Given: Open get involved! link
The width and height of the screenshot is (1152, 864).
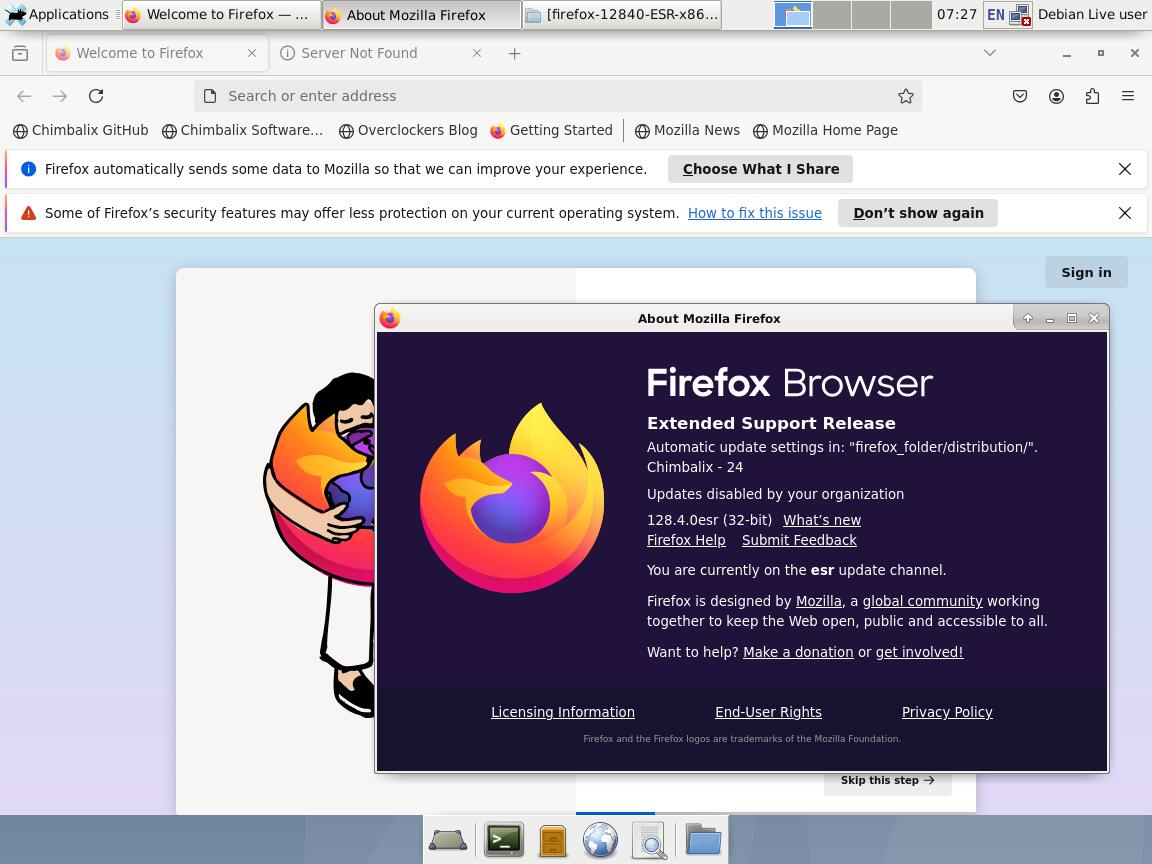Looking at the screenshot, I should [919, 652].
